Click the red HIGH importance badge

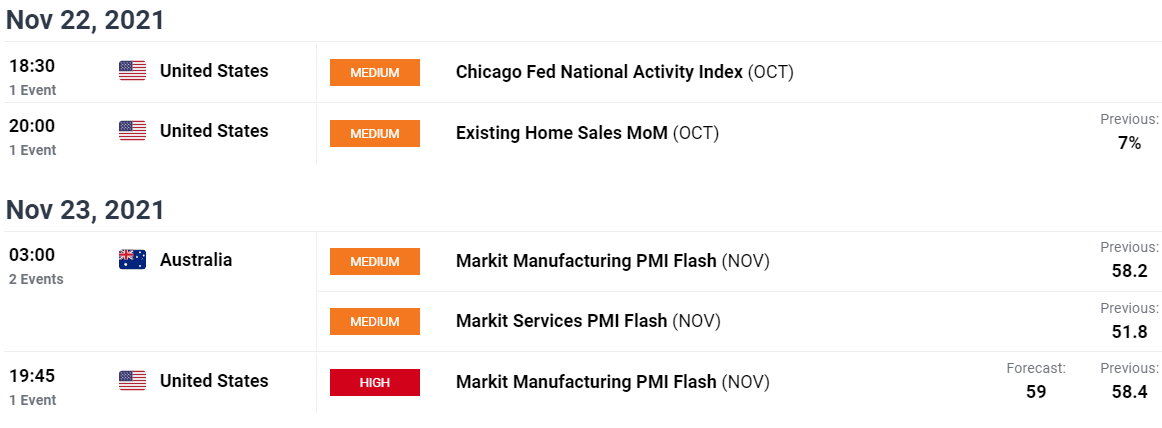(x=375, y=382)
